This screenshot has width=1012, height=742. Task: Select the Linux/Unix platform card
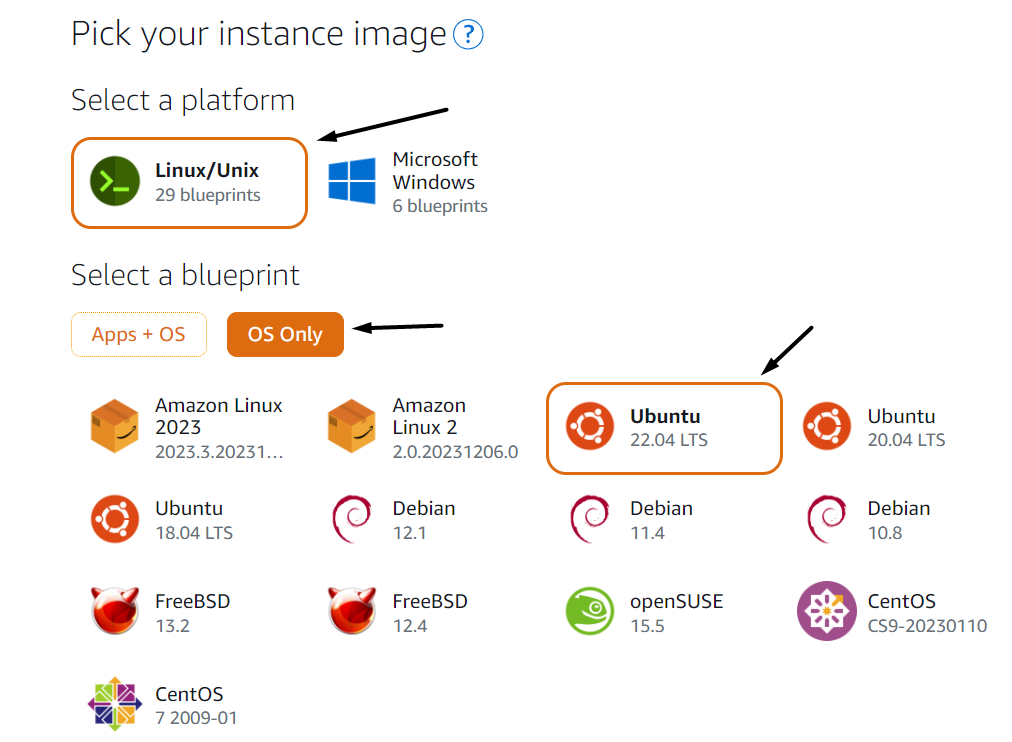coord(190,182)
